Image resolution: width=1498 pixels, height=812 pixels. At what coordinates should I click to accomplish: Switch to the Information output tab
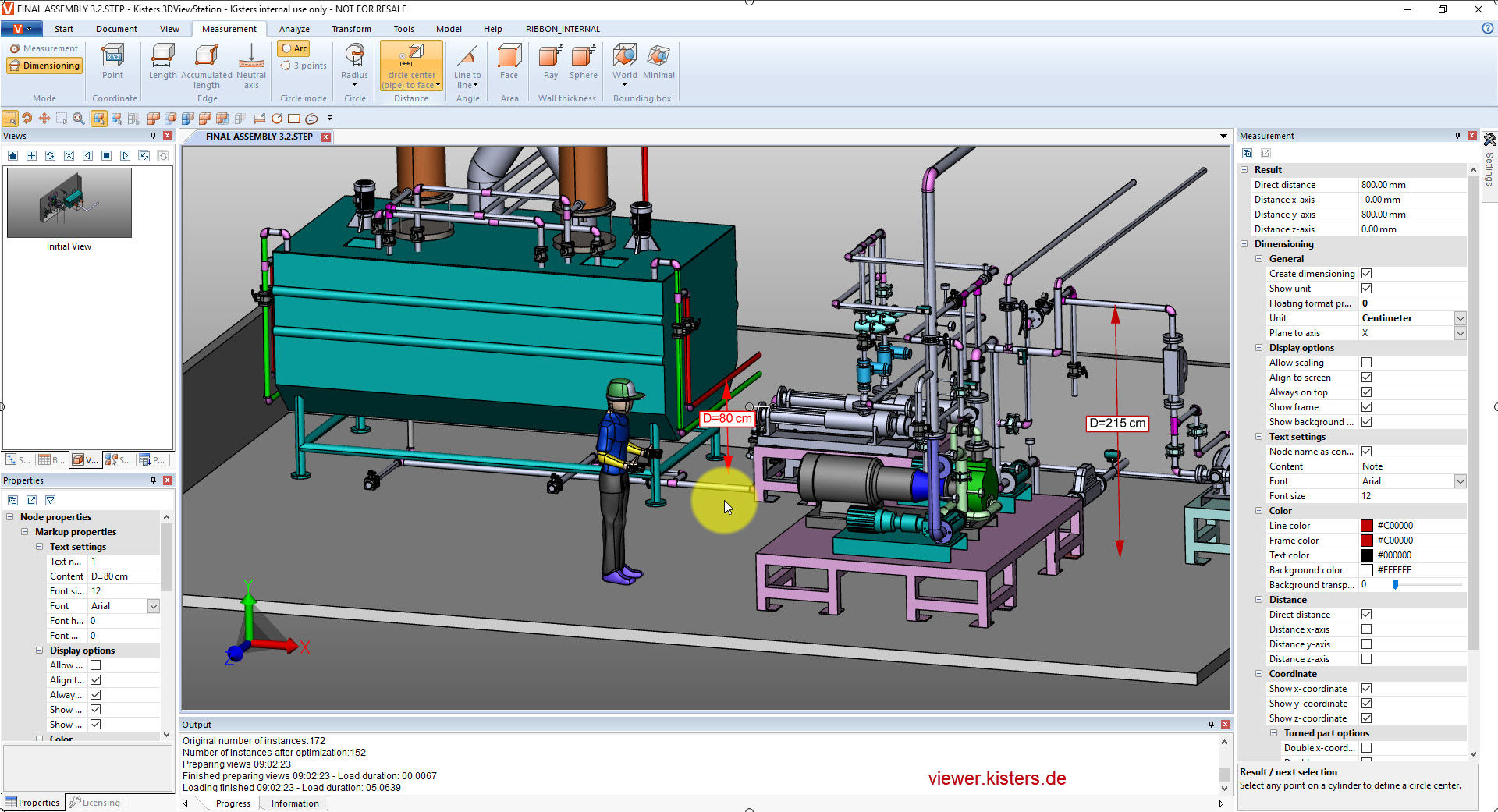[x=295, y=803]
